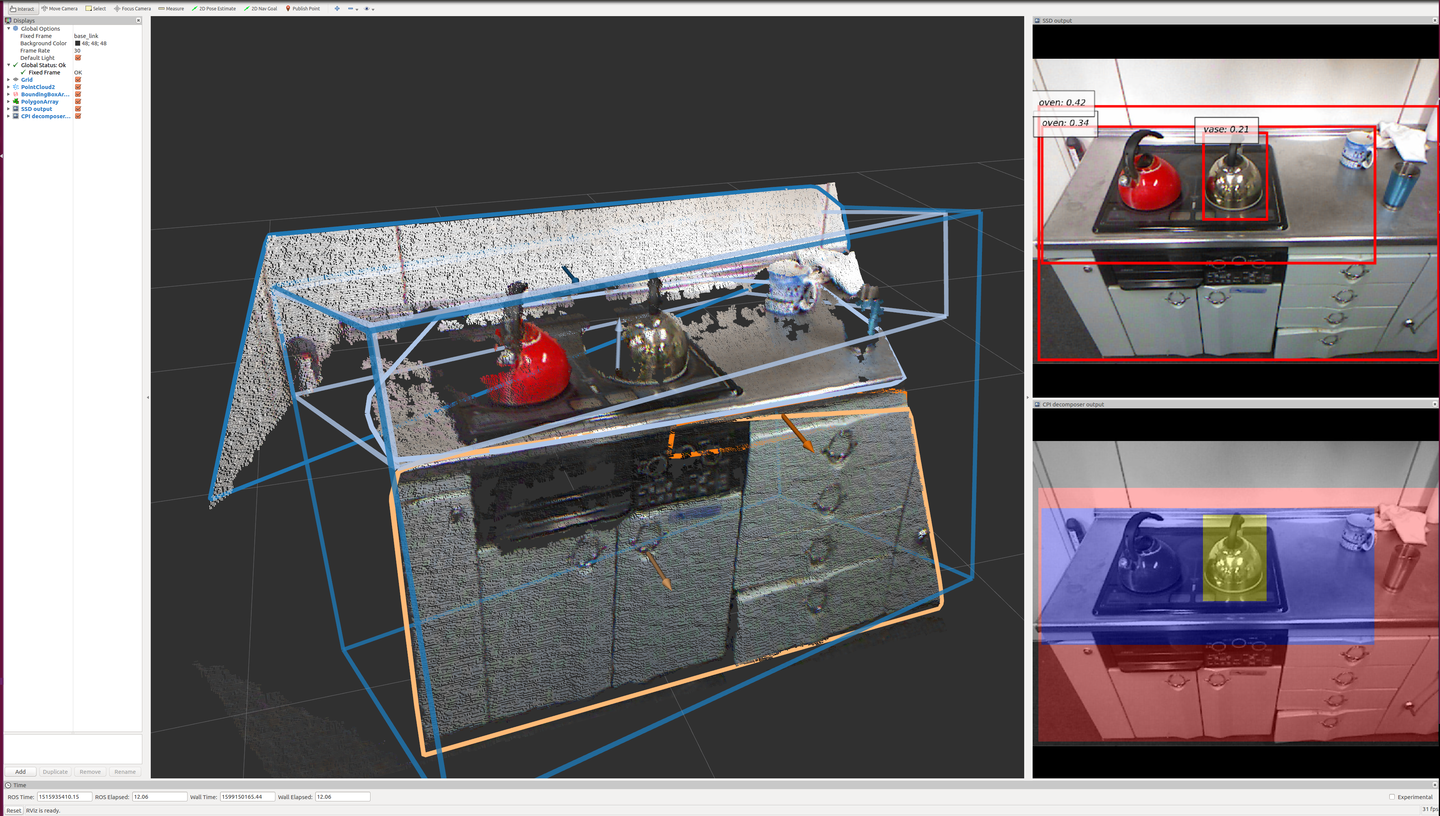
Task: Select the Interact tool
Action: [22, 8]
